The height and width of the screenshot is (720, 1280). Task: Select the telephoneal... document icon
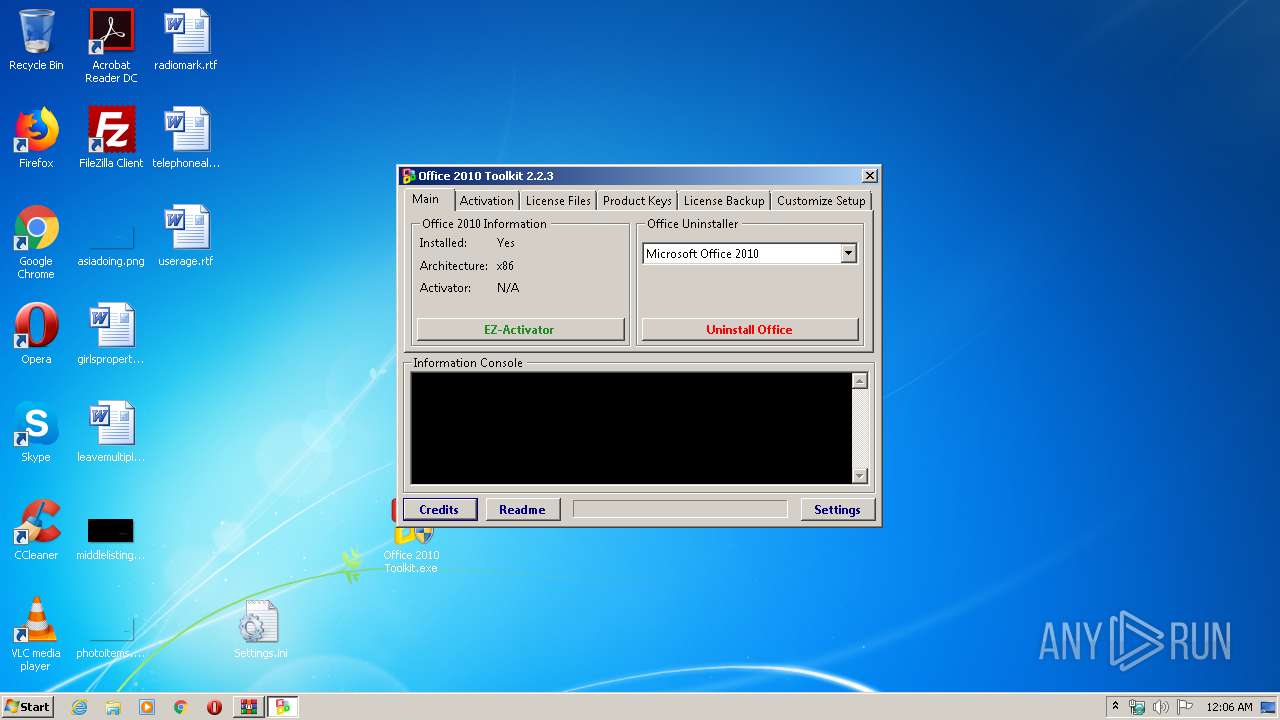coord(186,138)
